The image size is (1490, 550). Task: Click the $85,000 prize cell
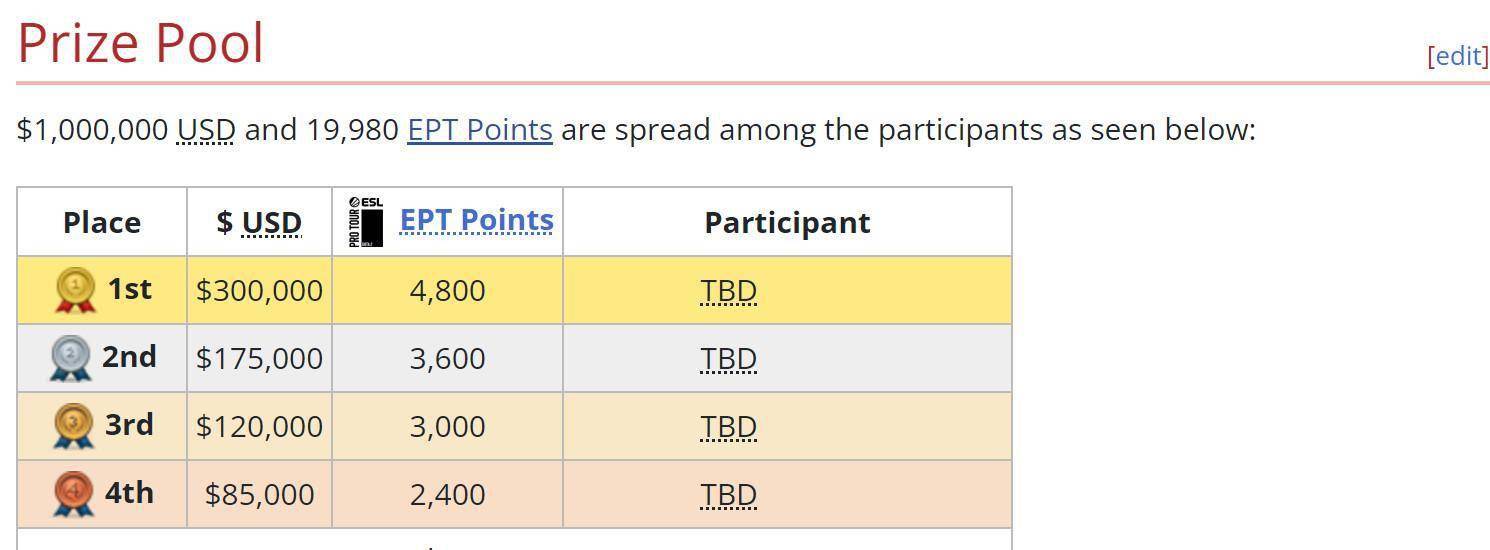[260, 494]
